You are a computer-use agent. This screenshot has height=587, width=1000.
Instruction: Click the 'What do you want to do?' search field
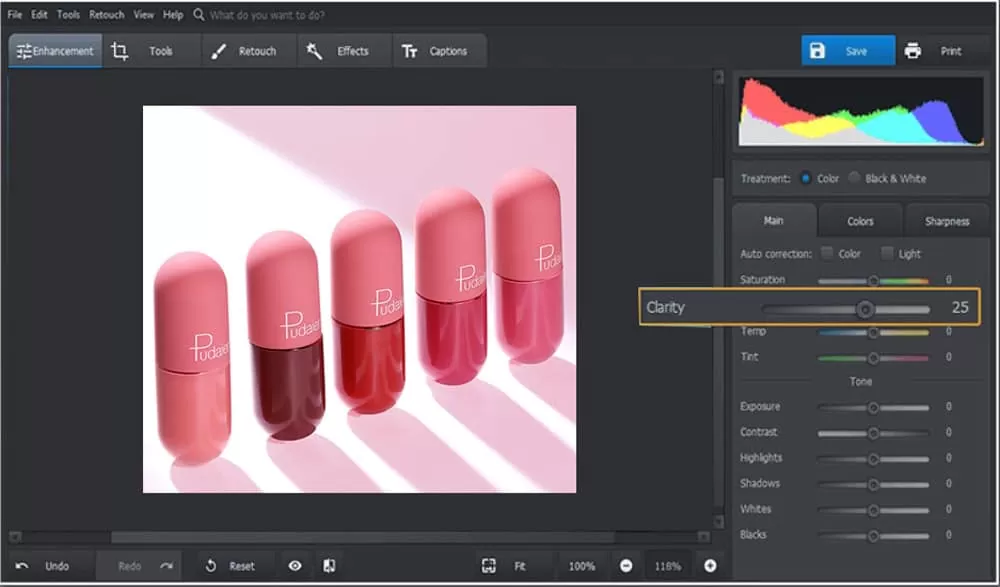point(267,15)
